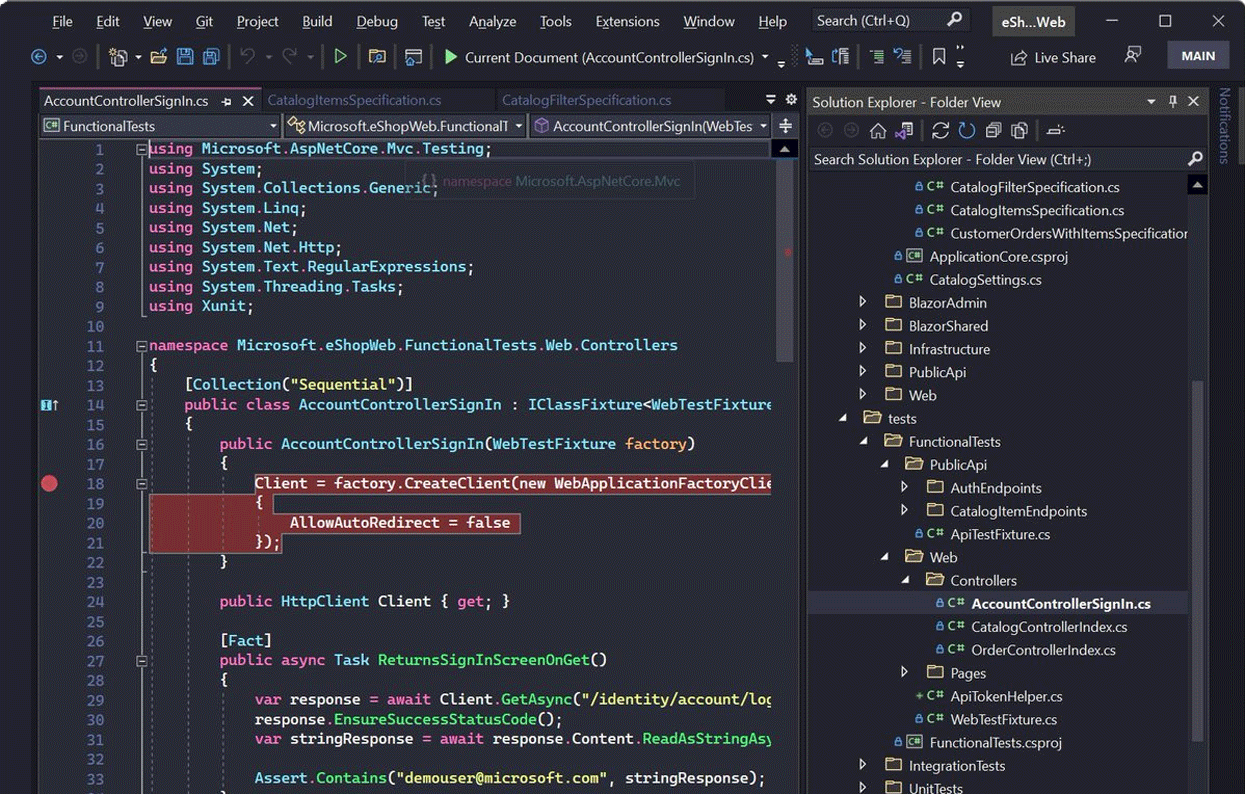Open the document tabs overflow dropdown
Image resolution: width=1245 pixels, height=794 pixels.
pyautogui.click(x=771, y=100)
